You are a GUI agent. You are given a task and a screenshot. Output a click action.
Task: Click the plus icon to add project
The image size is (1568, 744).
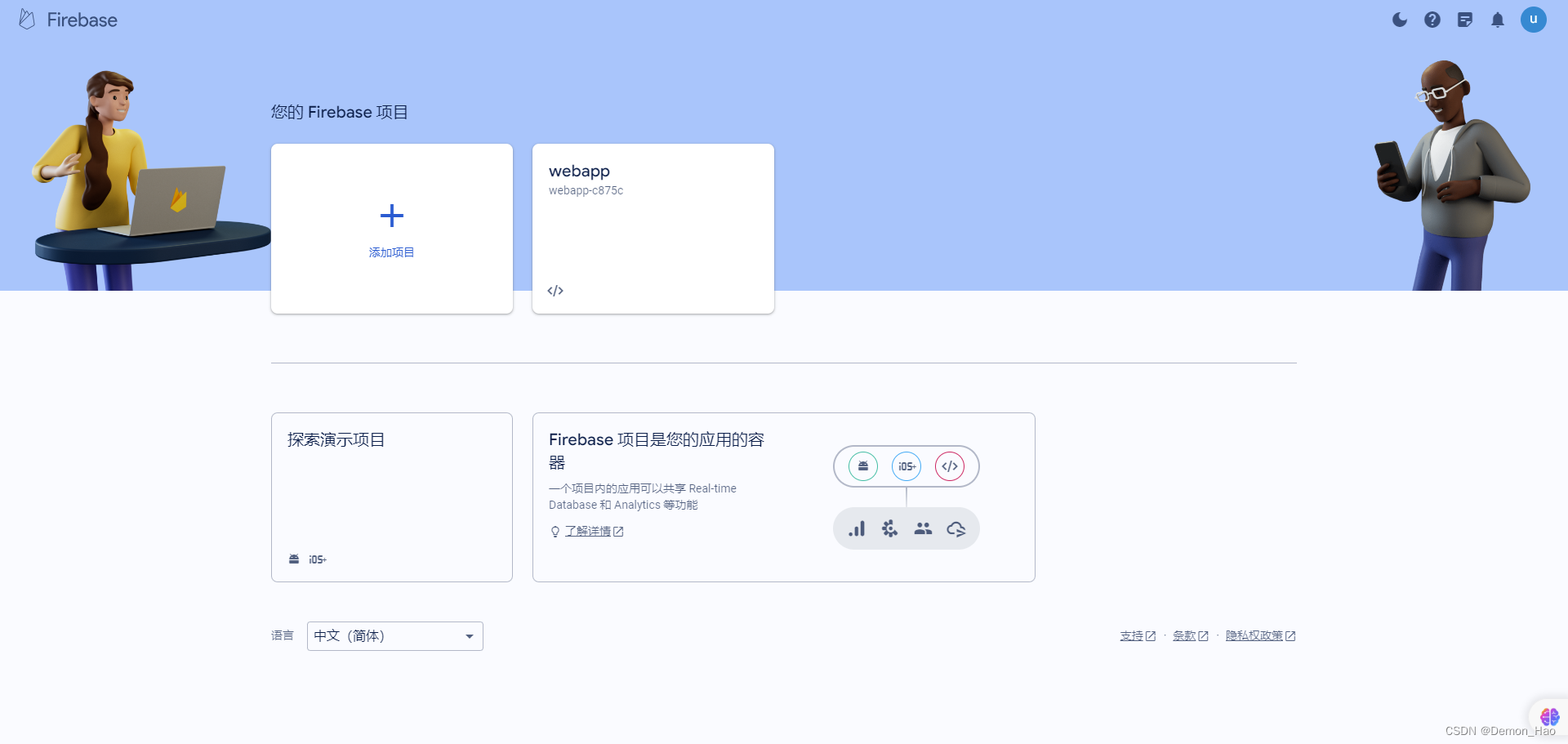pos(392,216)
